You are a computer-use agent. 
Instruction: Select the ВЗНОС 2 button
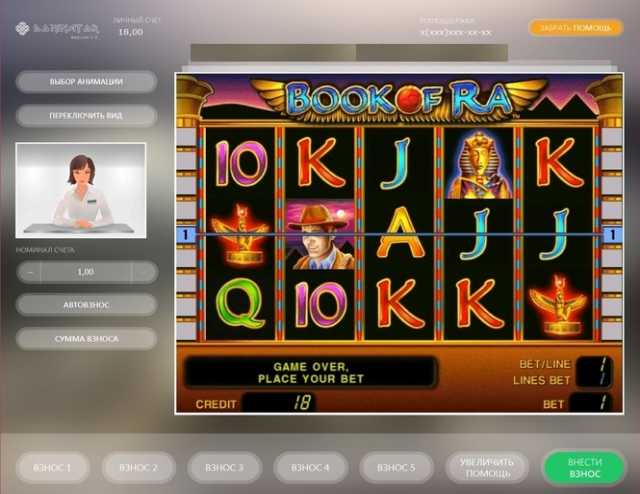pyautogui.click(x=139, y=467)
